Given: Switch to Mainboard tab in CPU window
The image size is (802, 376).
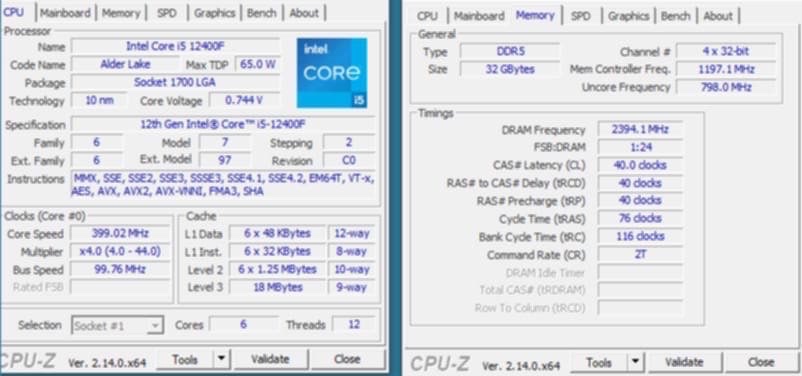Looking at the screenshot, I should pos(65,13).
